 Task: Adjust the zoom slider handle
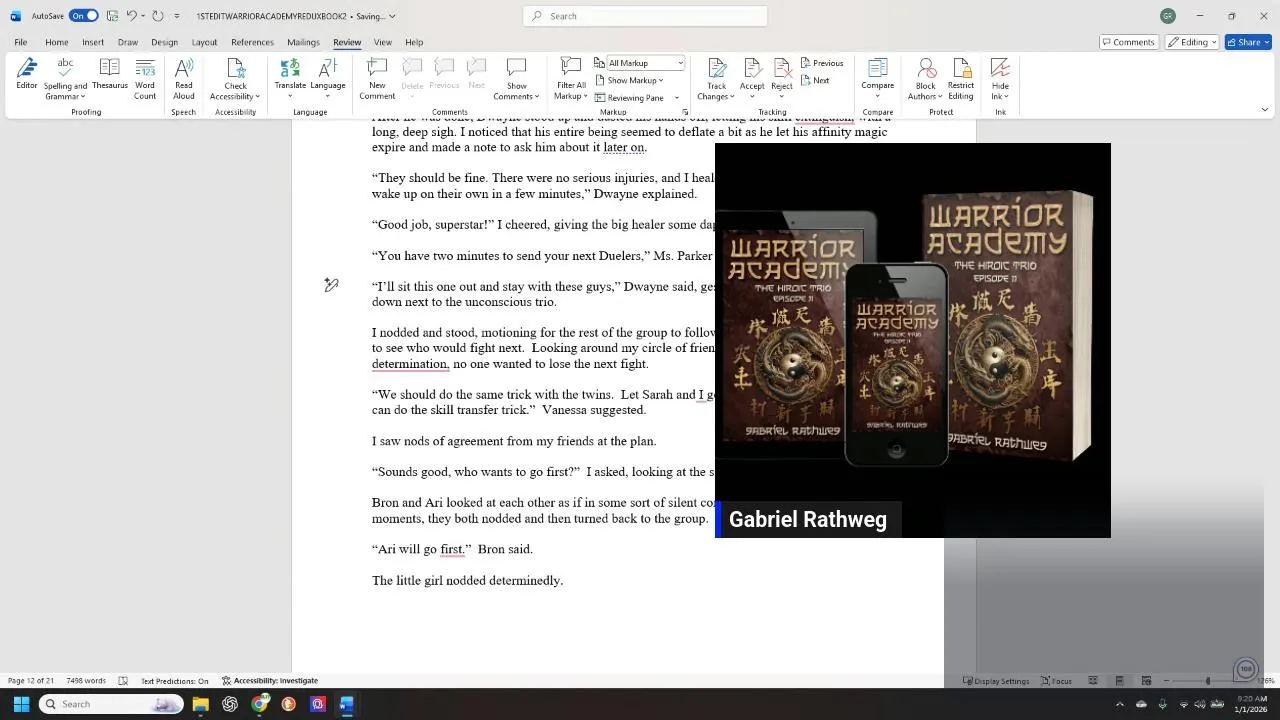click(1208, 681)
